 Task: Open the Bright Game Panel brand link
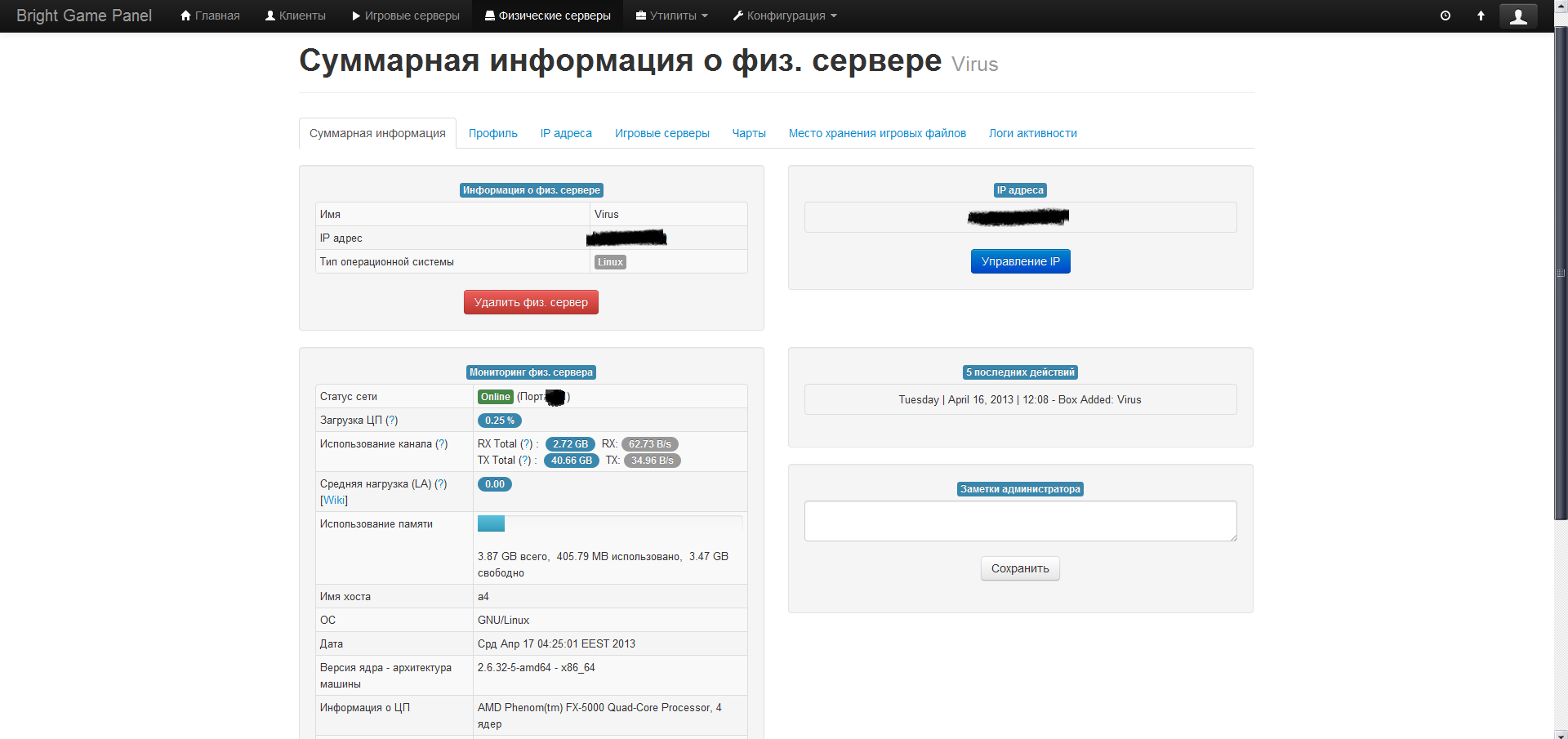coord(84,16)
